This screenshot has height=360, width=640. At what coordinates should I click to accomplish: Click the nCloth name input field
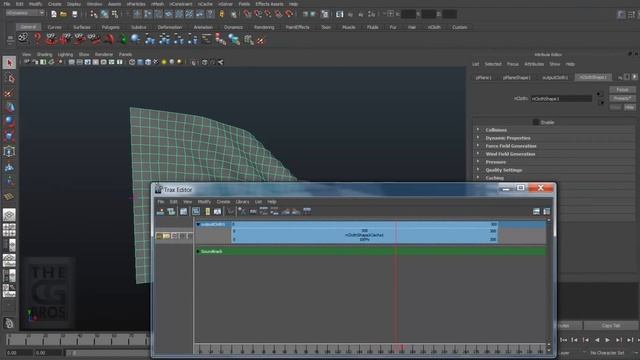[561, 98]
